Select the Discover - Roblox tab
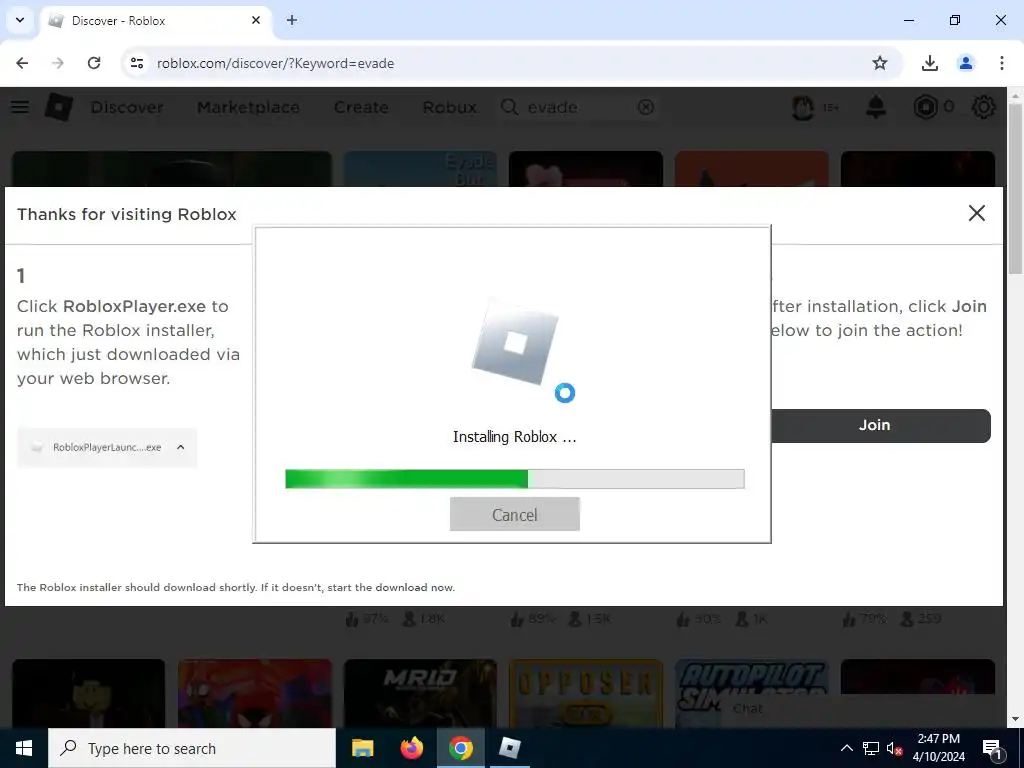 pos(156,21)
